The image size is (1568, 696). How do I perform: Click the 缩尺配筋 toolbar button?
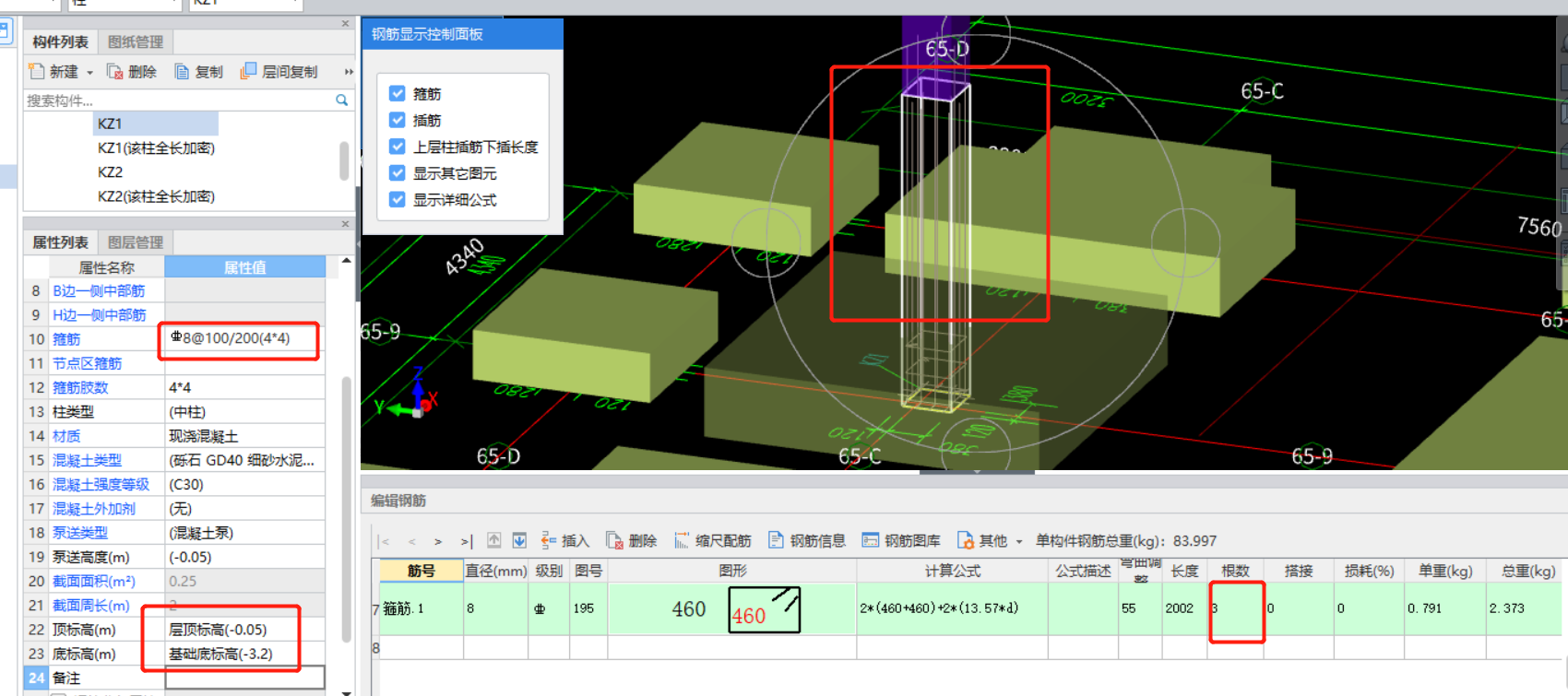(712, 540)
